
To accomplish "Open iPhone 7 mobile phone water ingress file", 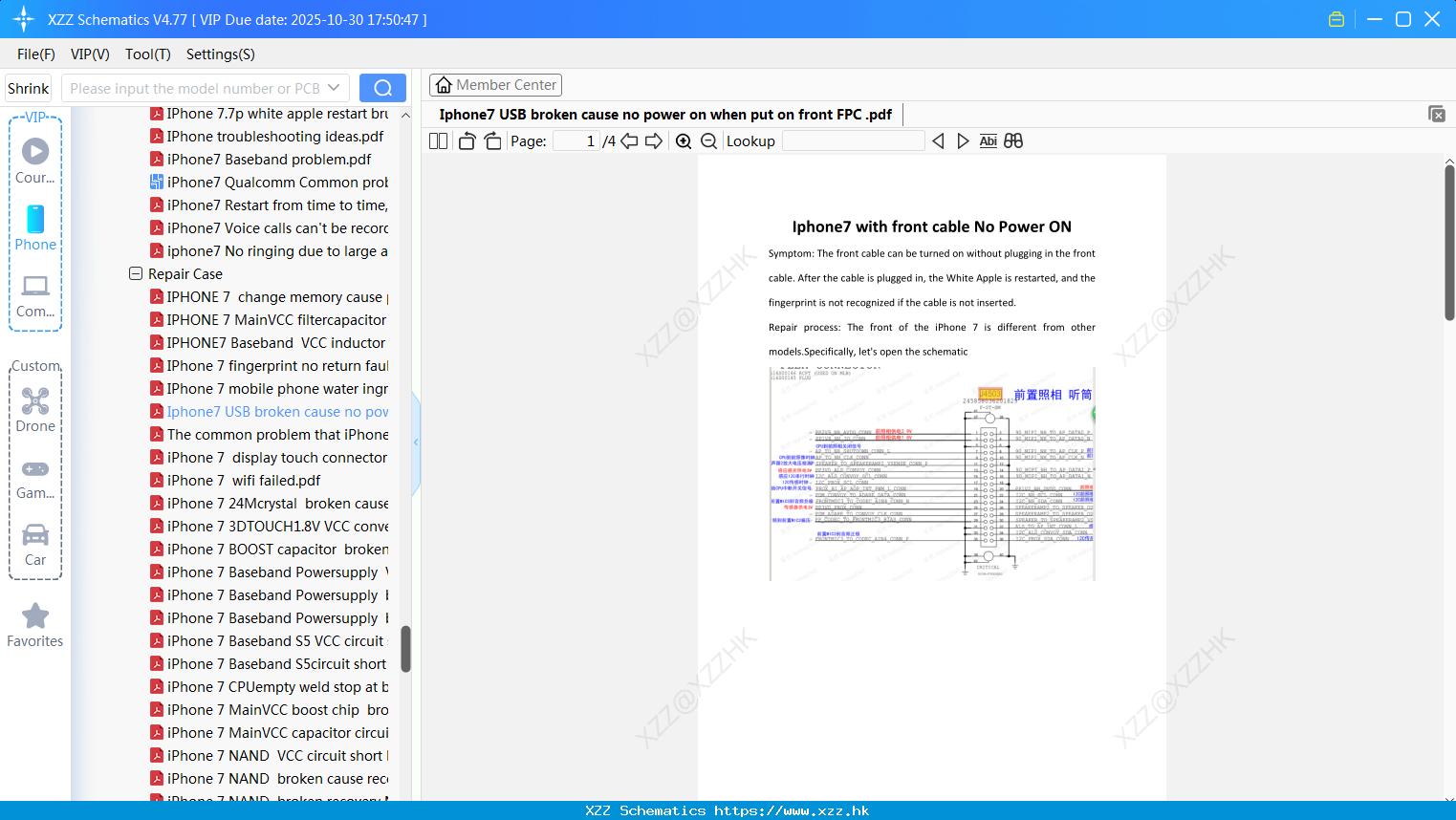I will point(270,389).
